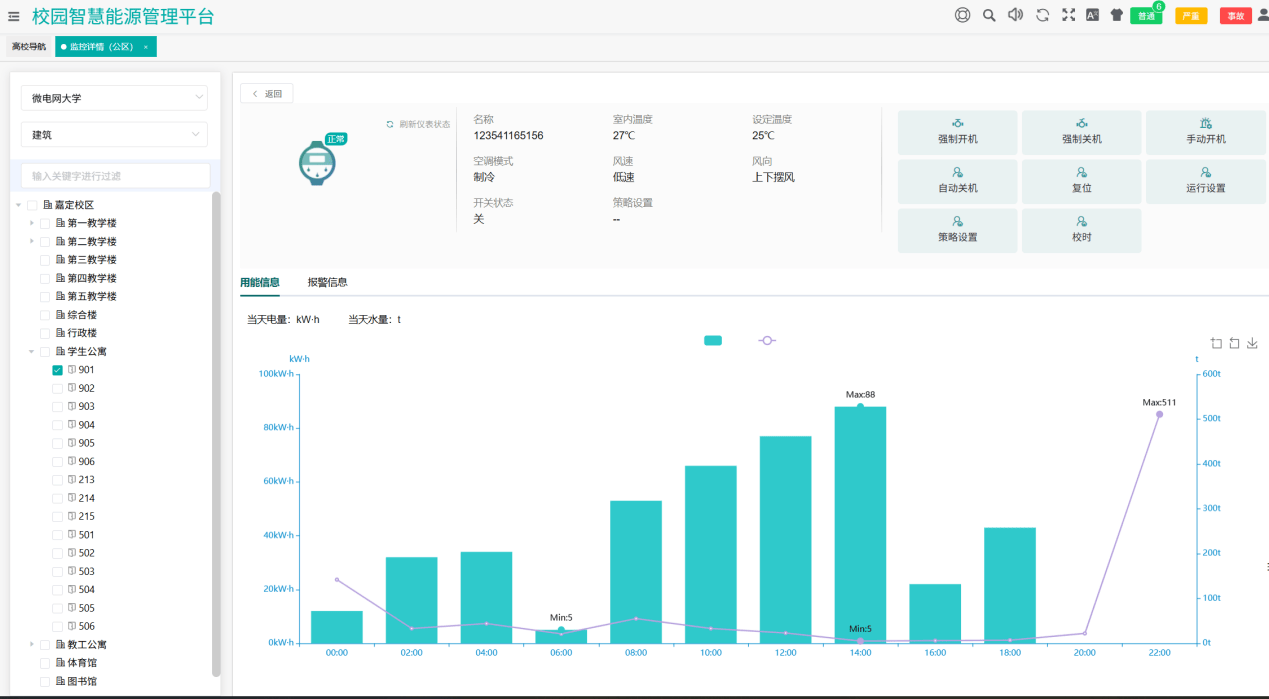Image resolution: width=1269 pixels, height=699 pixels.
Task: Save the chart as image via download icon
Action: (x=1252, y=343)
